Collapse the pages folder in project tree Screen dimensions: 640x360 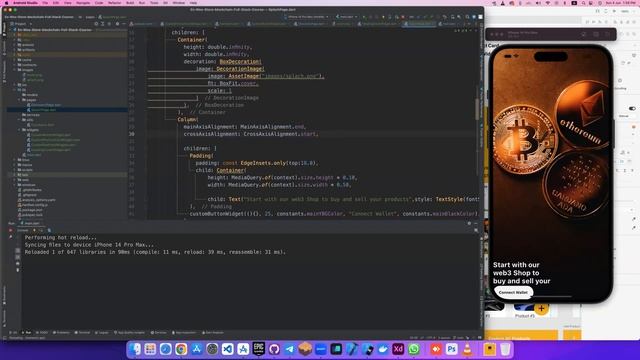point(19,100)
